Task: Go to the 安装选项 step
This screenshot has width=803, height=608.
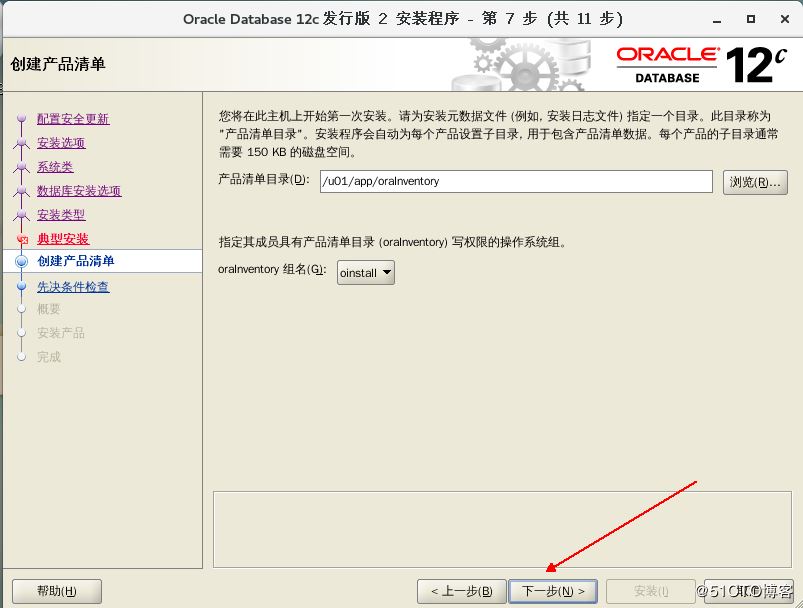Action: coord(61,143)
